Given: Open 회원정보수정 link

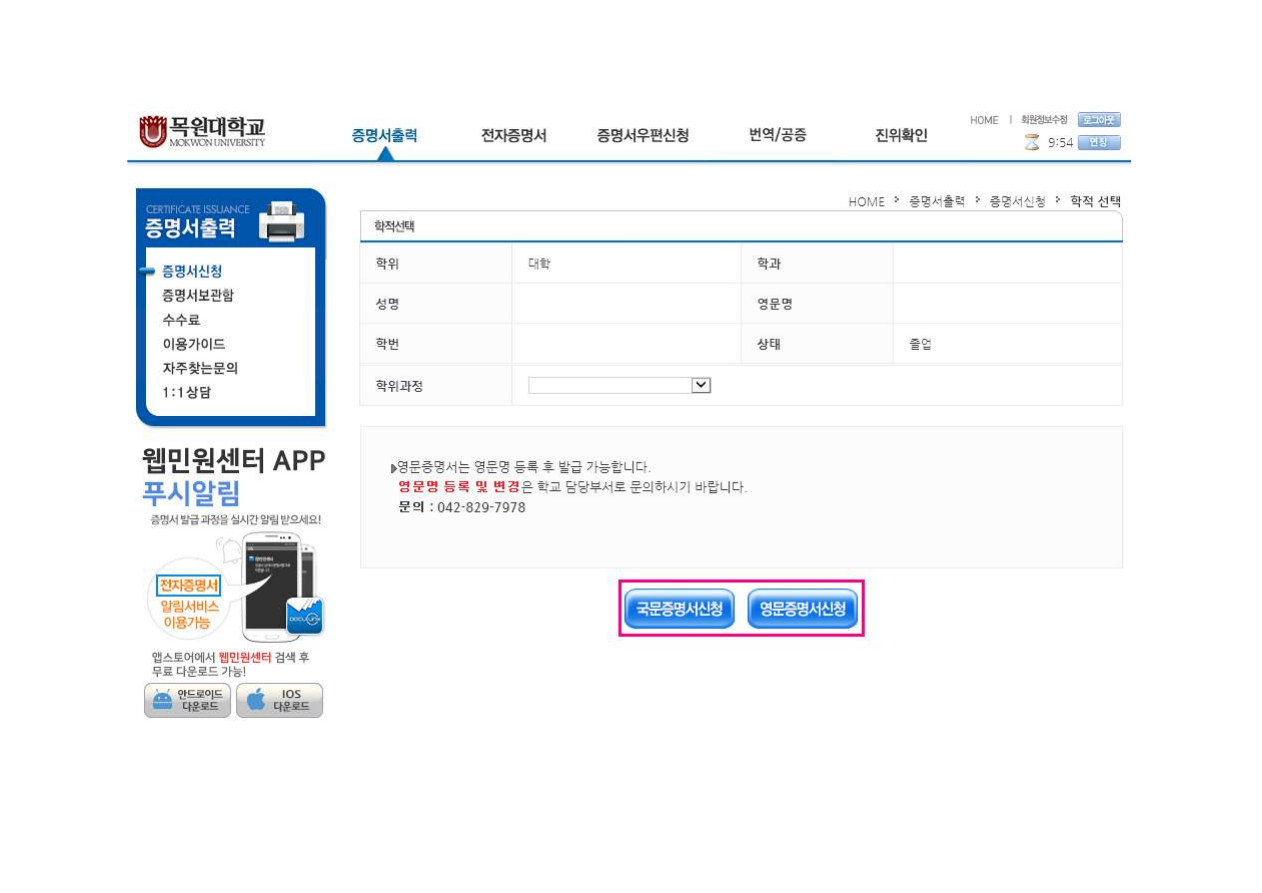Looking at the screenshot, I should pyautogui.click(x=1043, y=120).
